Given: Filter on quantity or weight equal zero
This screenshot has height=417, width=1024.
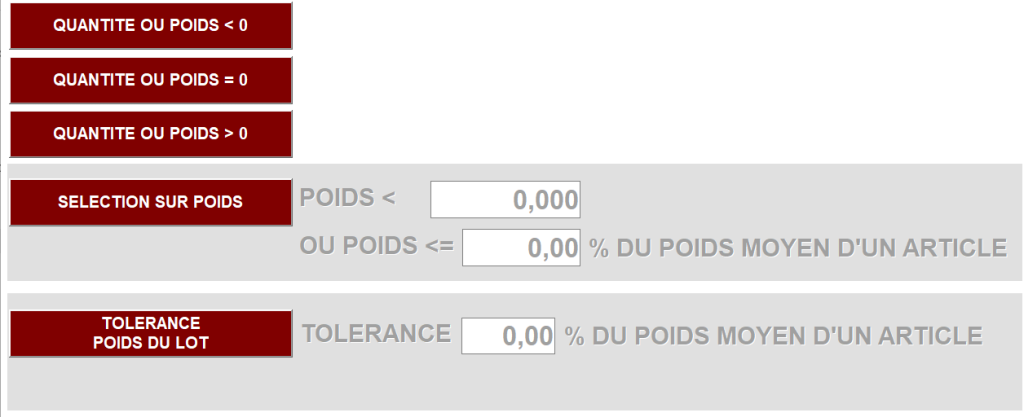Looking at the screenshot, I should 150,80.
